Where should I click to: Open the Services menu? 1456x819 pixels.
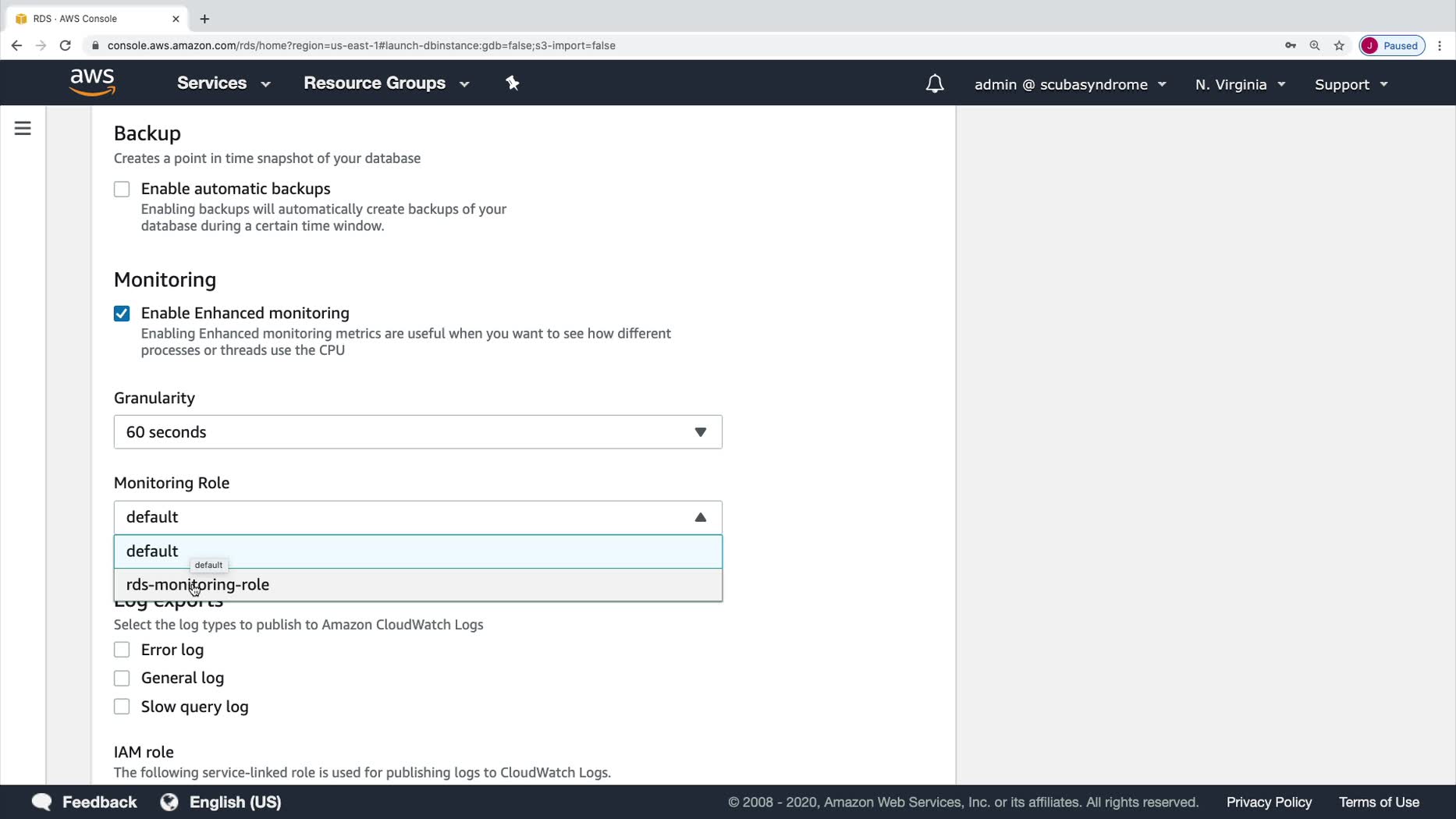[223, 83]
